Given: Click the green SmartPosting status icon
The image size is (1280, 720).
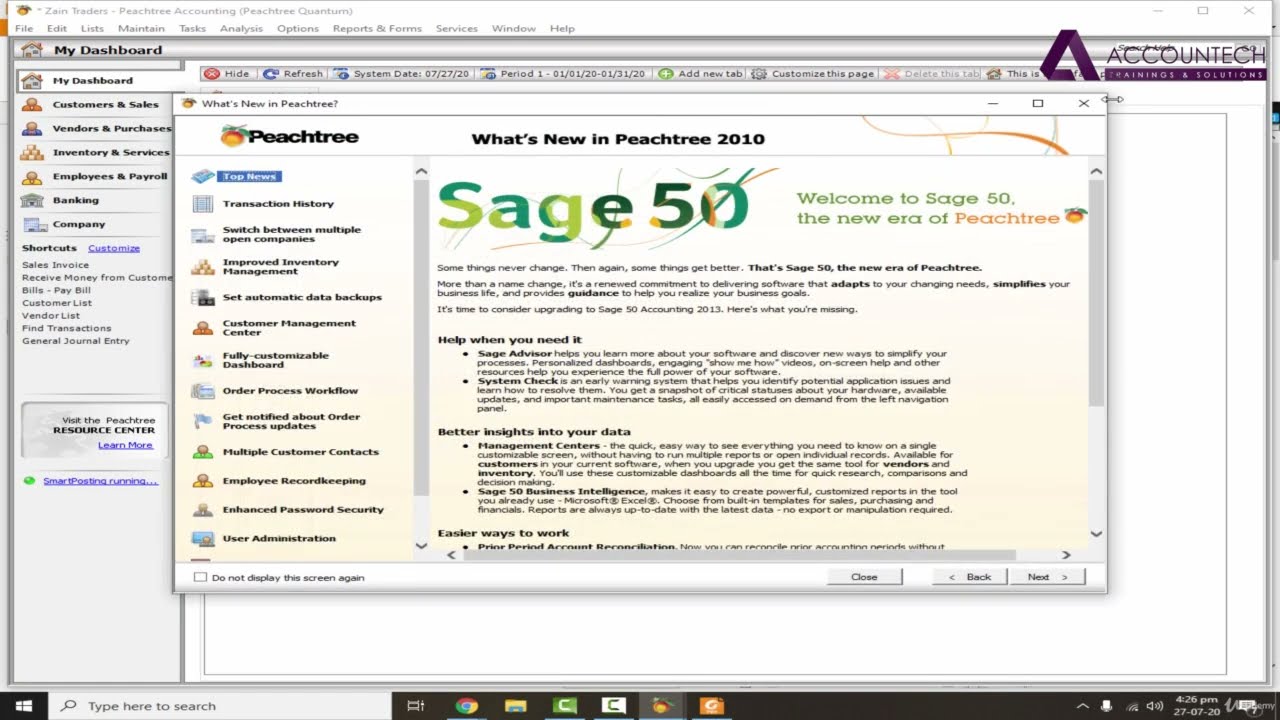Looking at the screenshot, I should [x=29, y=481].
